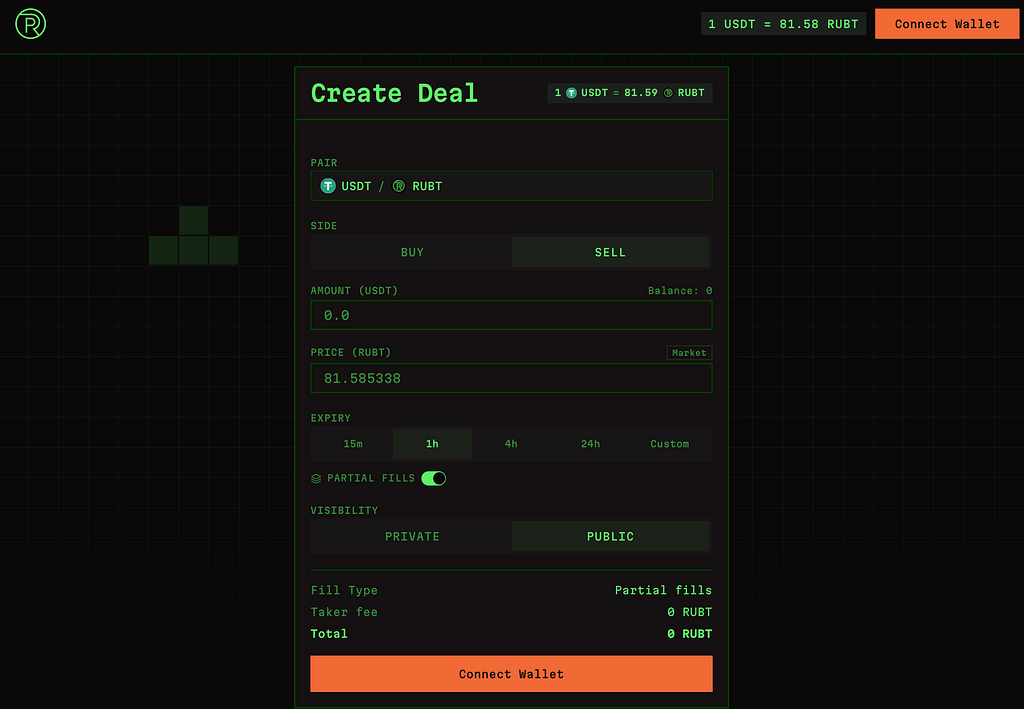1024x709 pixels.
Task: Click the large Connect Wallet button in the form
Action: [511, 674]
